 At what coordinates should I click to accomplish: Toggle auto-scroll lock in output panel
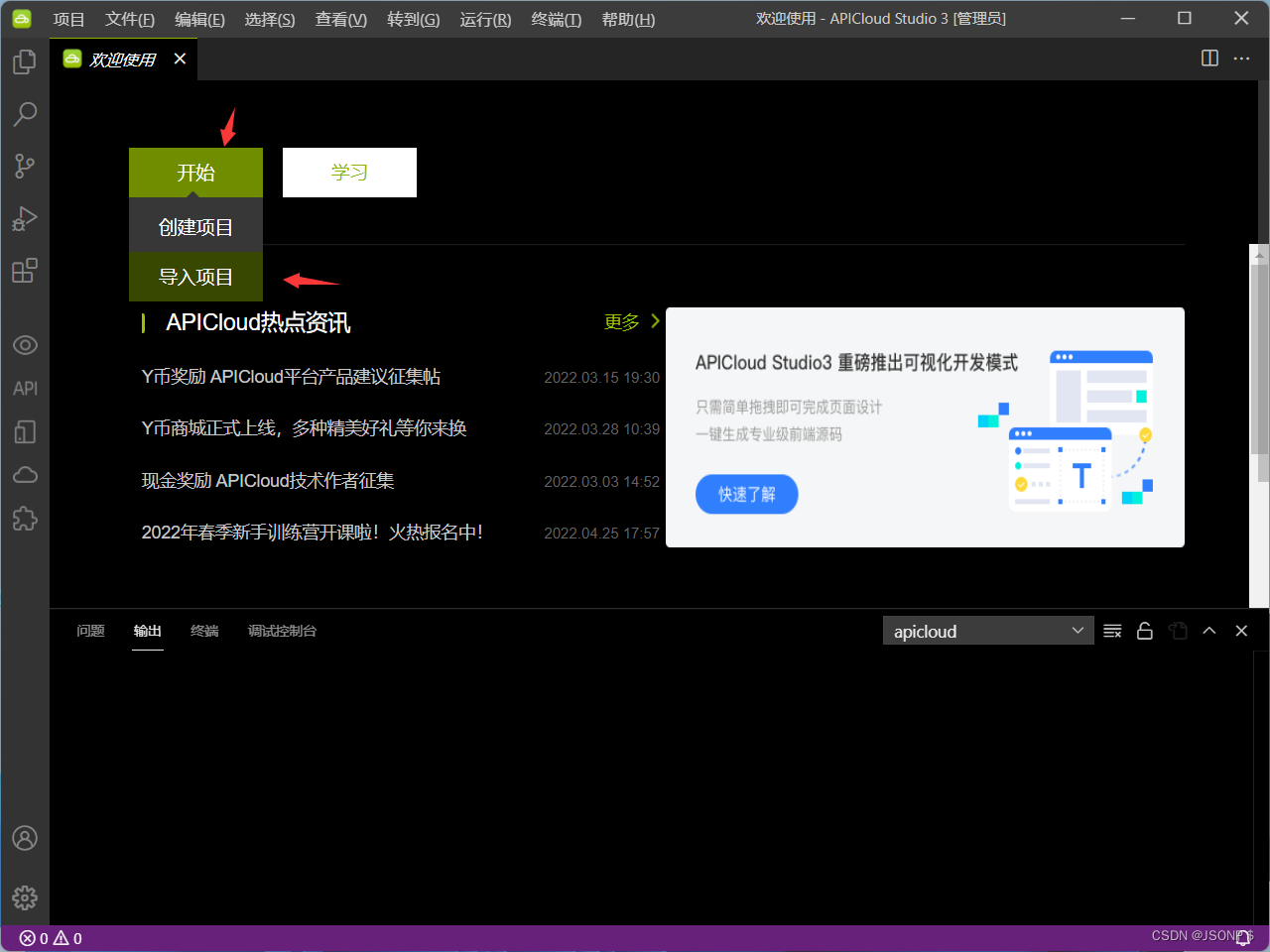click(1144, 630)
